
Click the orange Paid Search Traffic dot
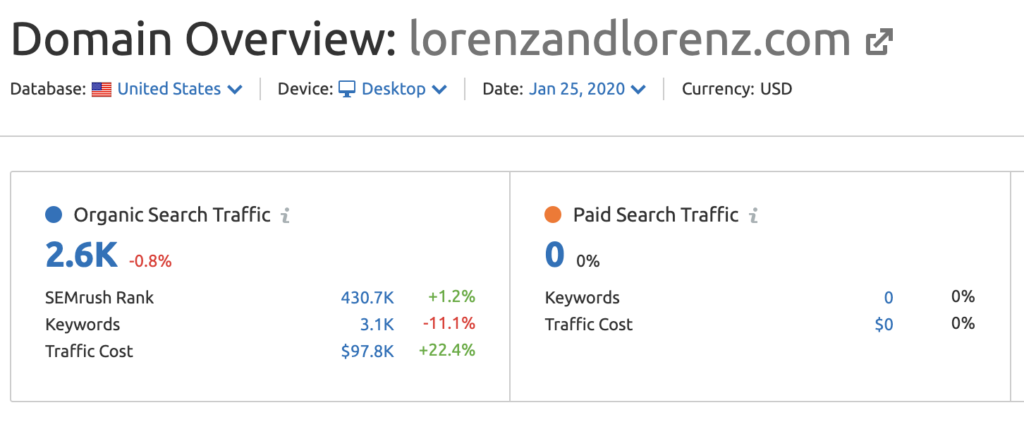pos(553,214)
